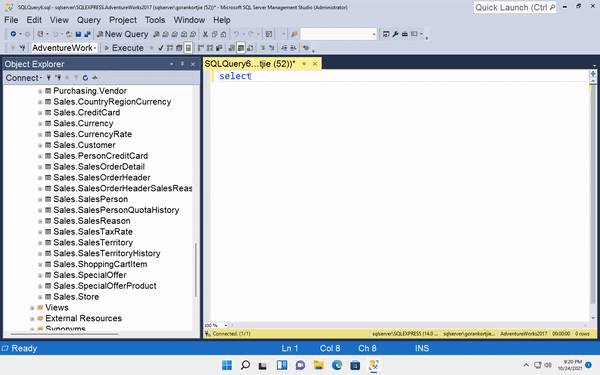Click the Quick Launch search field

[515, 7]
